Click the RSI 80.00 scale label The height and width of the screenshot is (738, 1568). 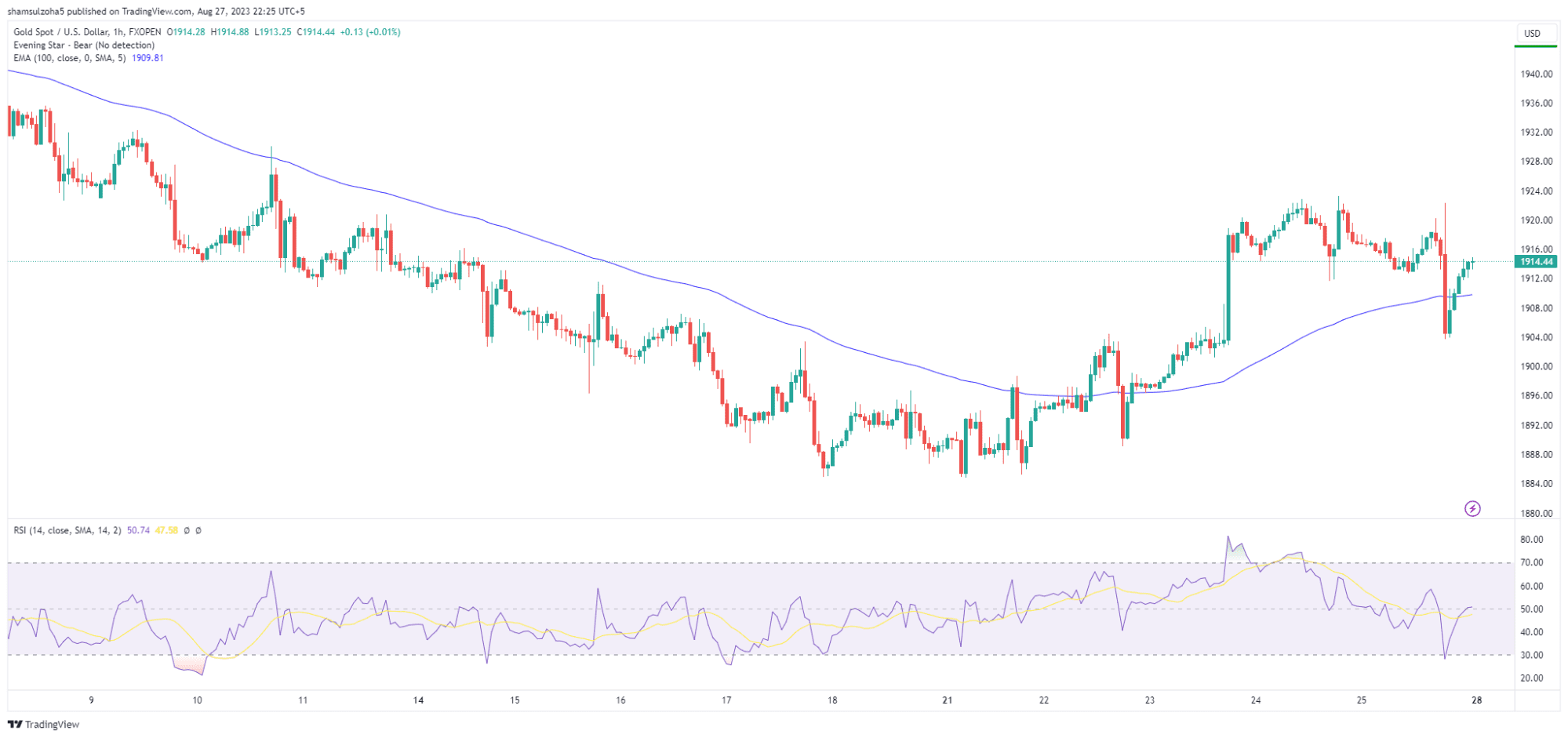point(1532,540)
